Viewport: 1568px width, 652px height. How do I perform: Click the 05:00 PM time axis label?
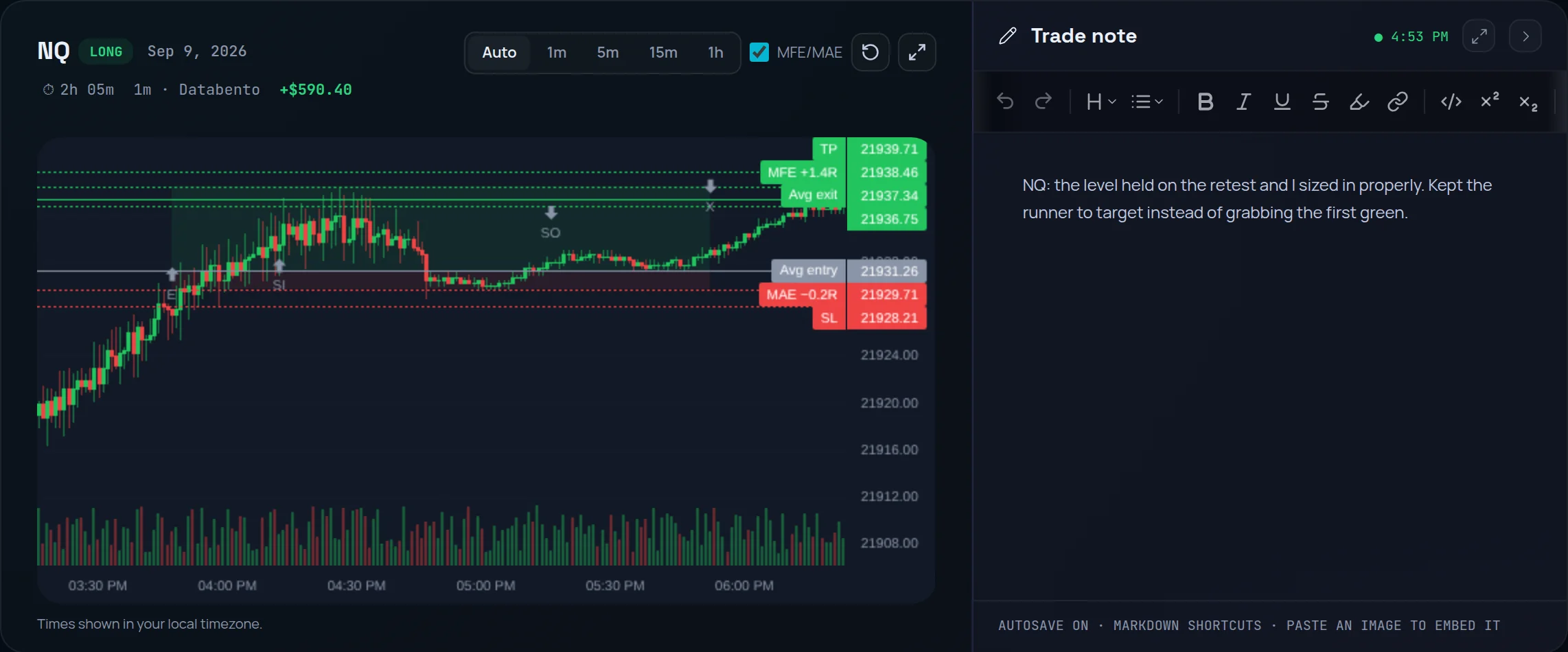[485, 585]
